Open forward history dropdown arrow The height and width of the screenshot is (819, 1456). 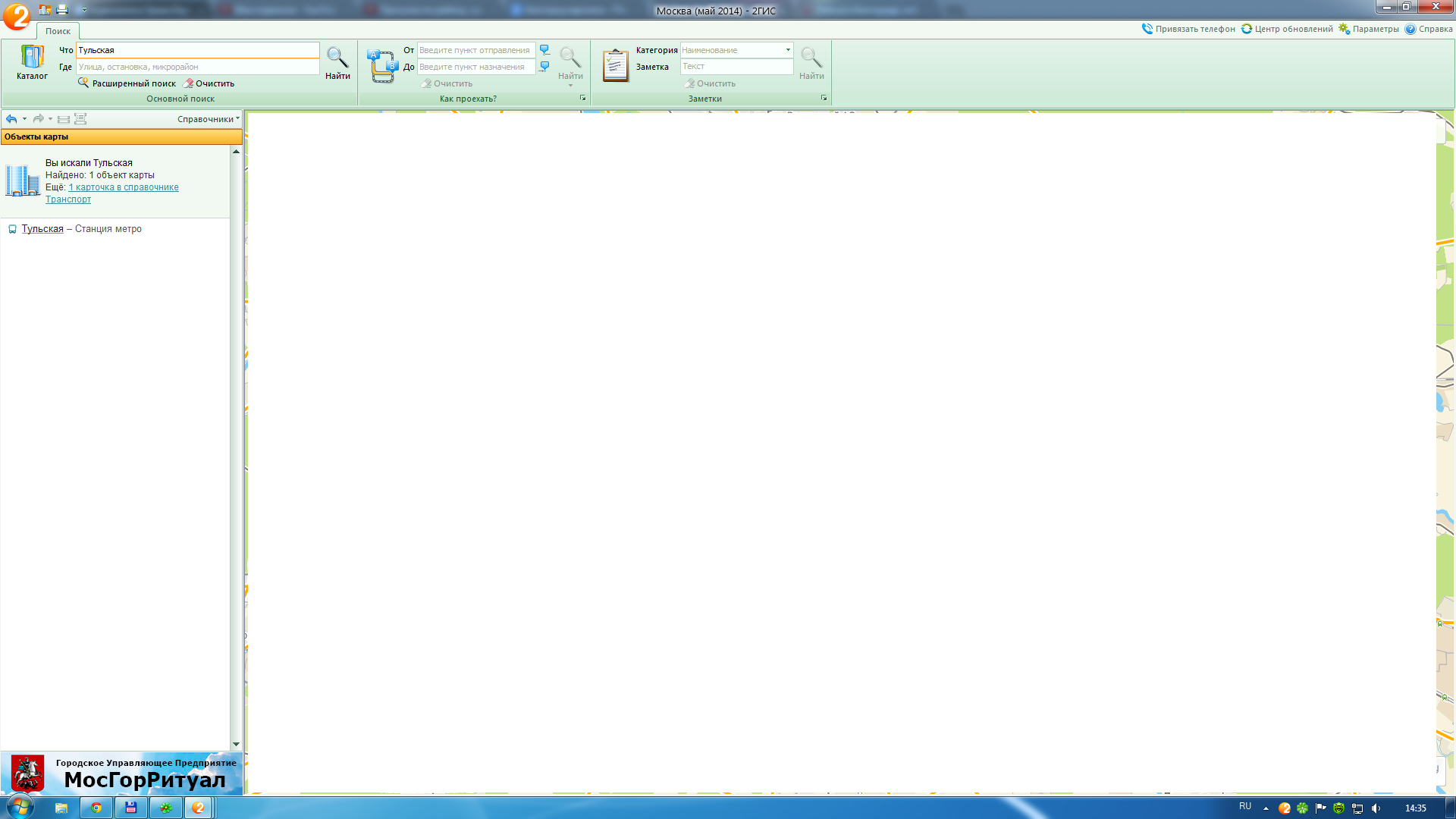click(x=50, y=119)
